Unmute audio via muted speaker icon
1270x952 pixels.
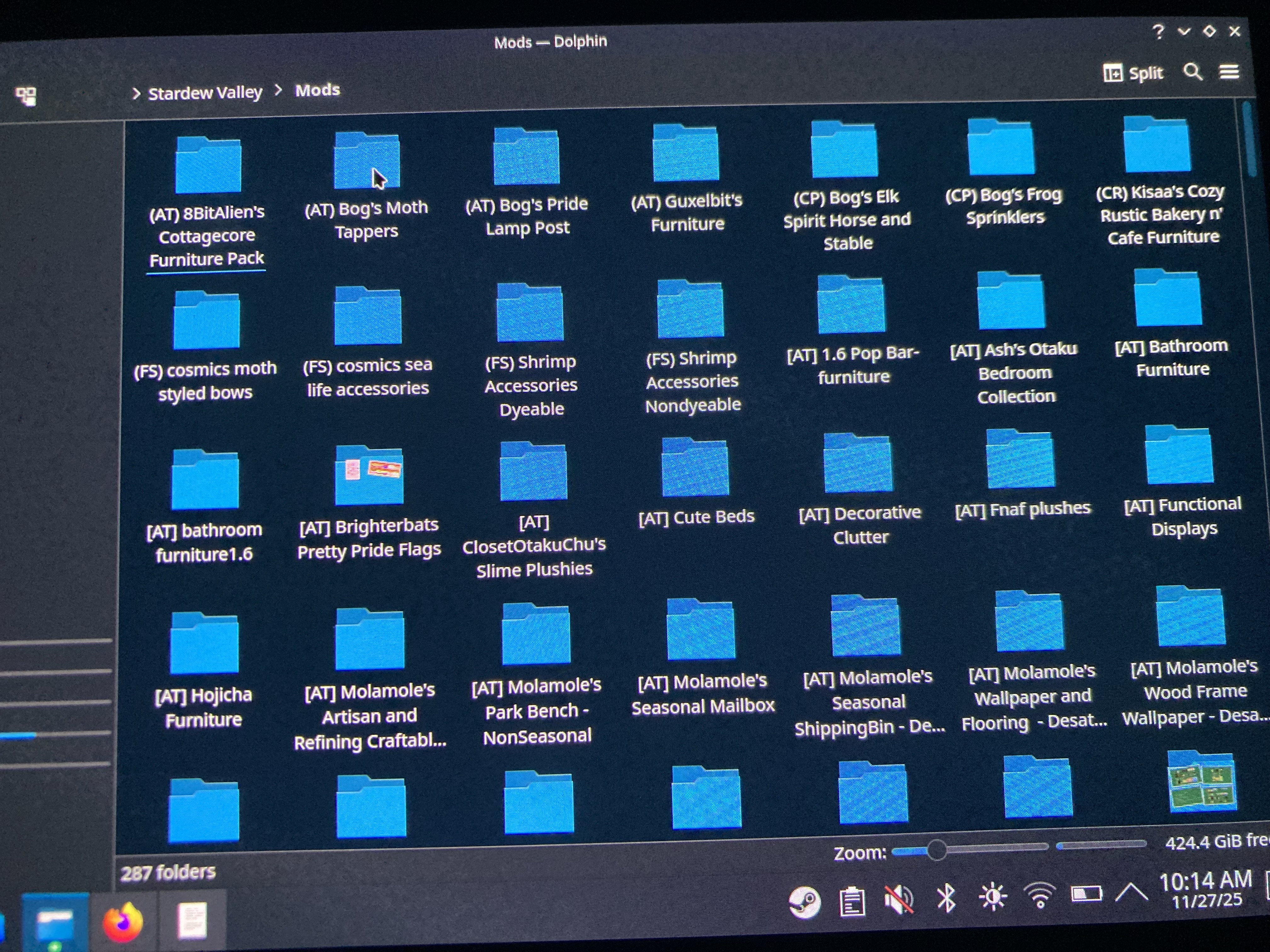coord(899,898)
